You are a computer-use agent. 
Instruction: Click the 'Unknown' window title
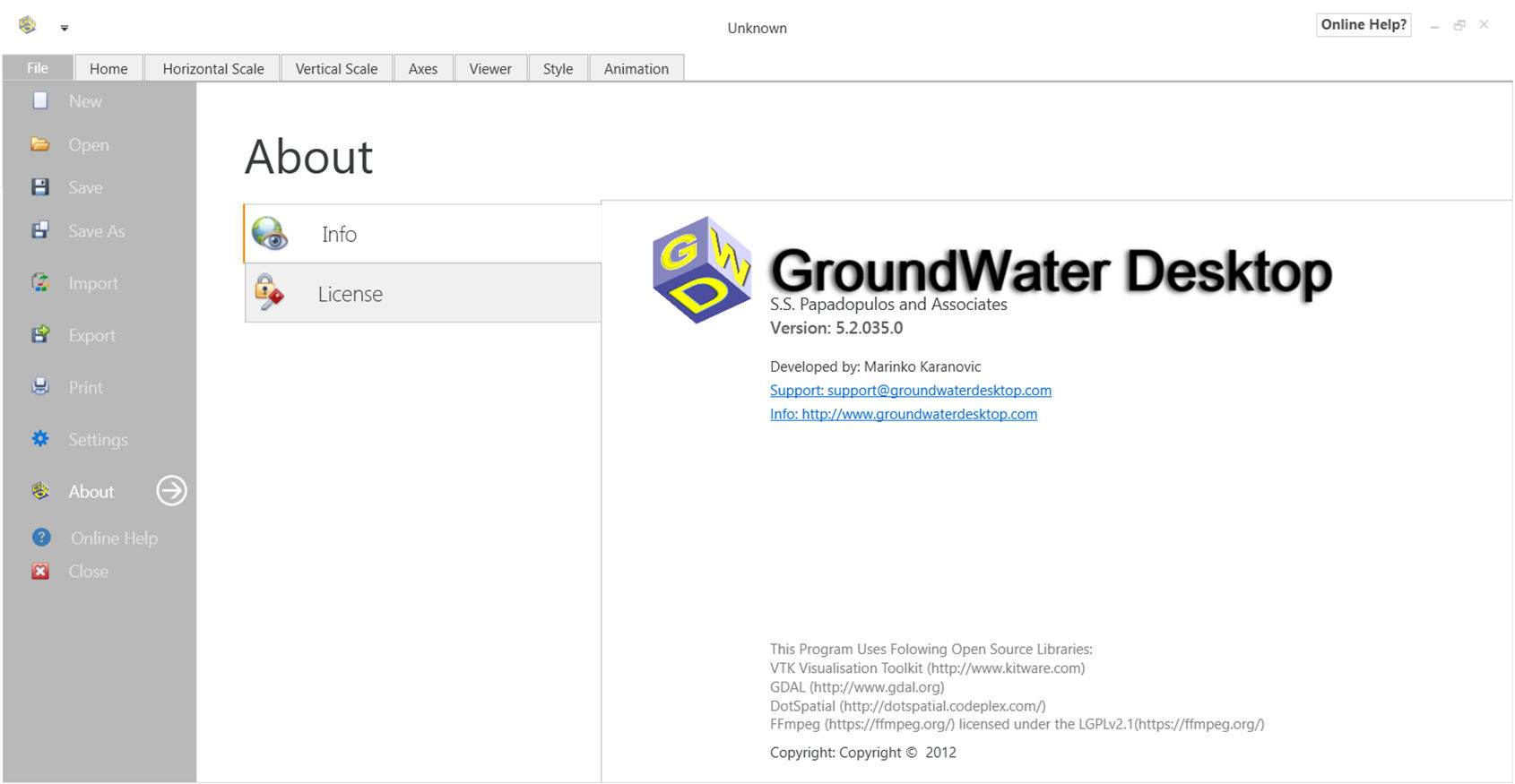tap(757, 28)
